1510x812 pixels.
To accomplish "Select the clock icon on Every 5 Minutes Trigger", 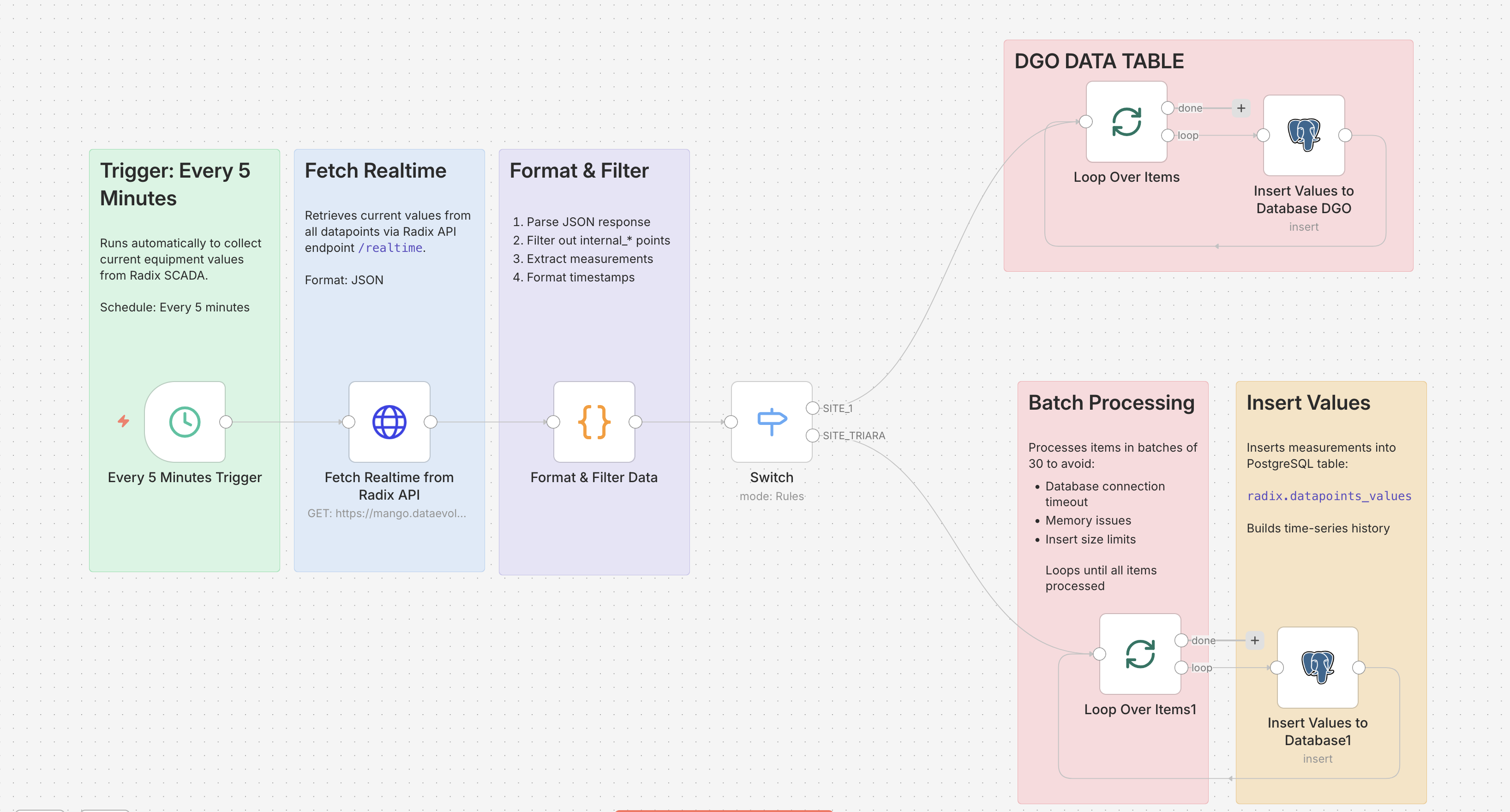I will (184, 421).
